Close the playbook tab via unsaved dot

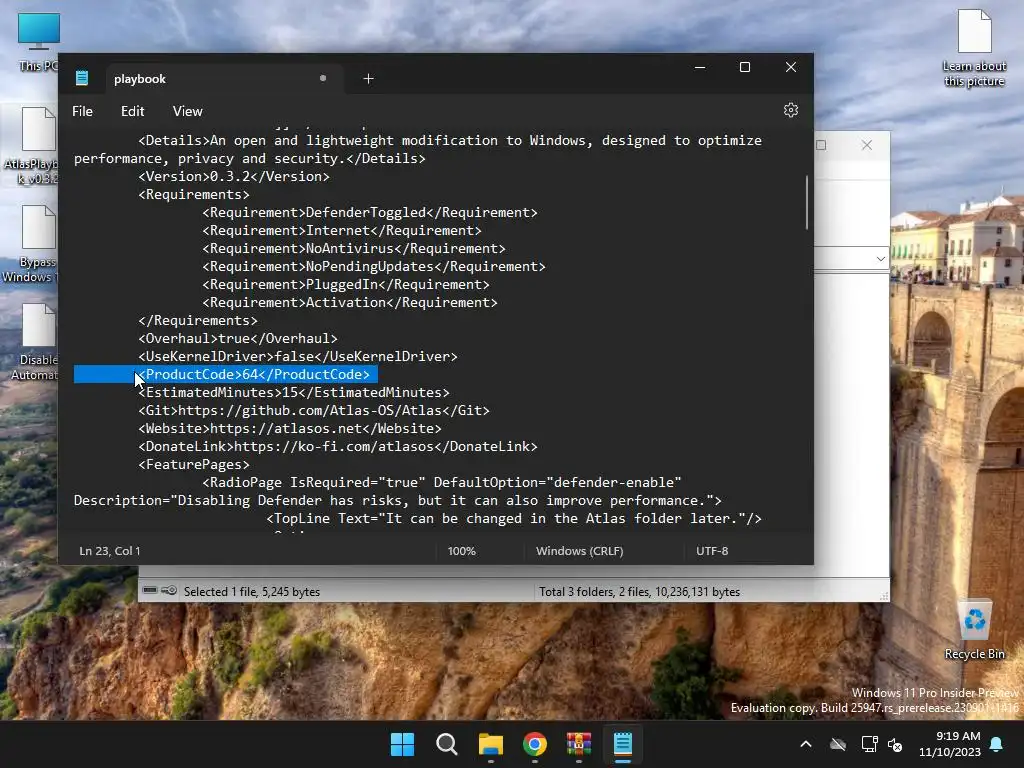click(x=323, y=78)
